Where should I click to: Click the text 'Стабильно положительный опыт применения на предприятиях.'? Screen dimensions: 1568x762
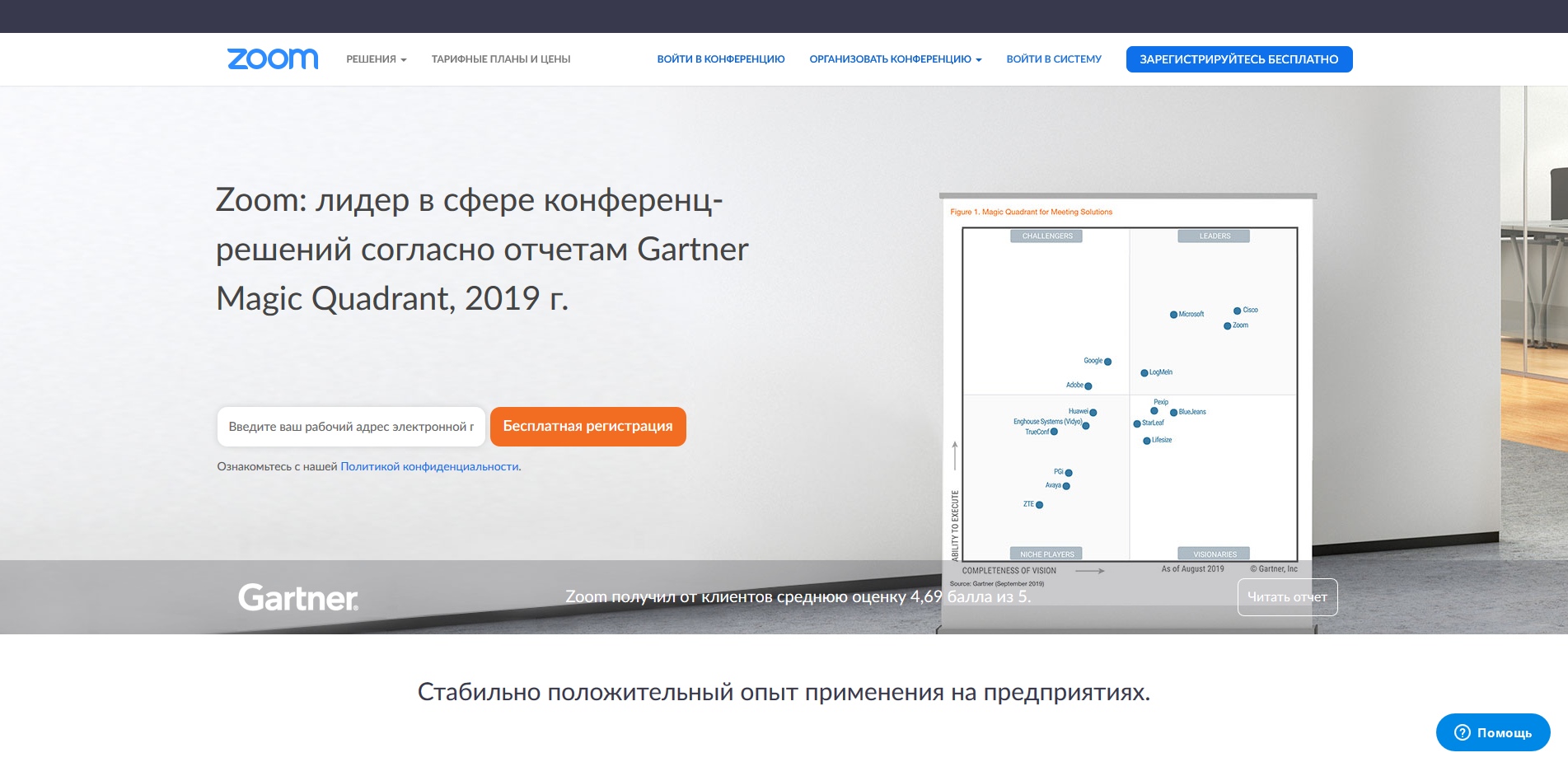click(784, 692)
